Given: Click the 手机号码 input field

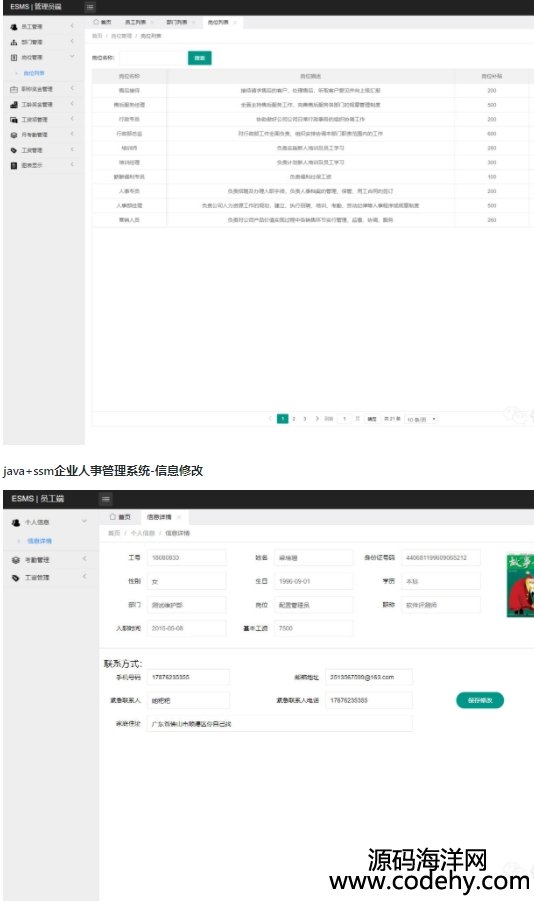Looking at the screenshot, I should pyautogui.click(x=188, y=677).
